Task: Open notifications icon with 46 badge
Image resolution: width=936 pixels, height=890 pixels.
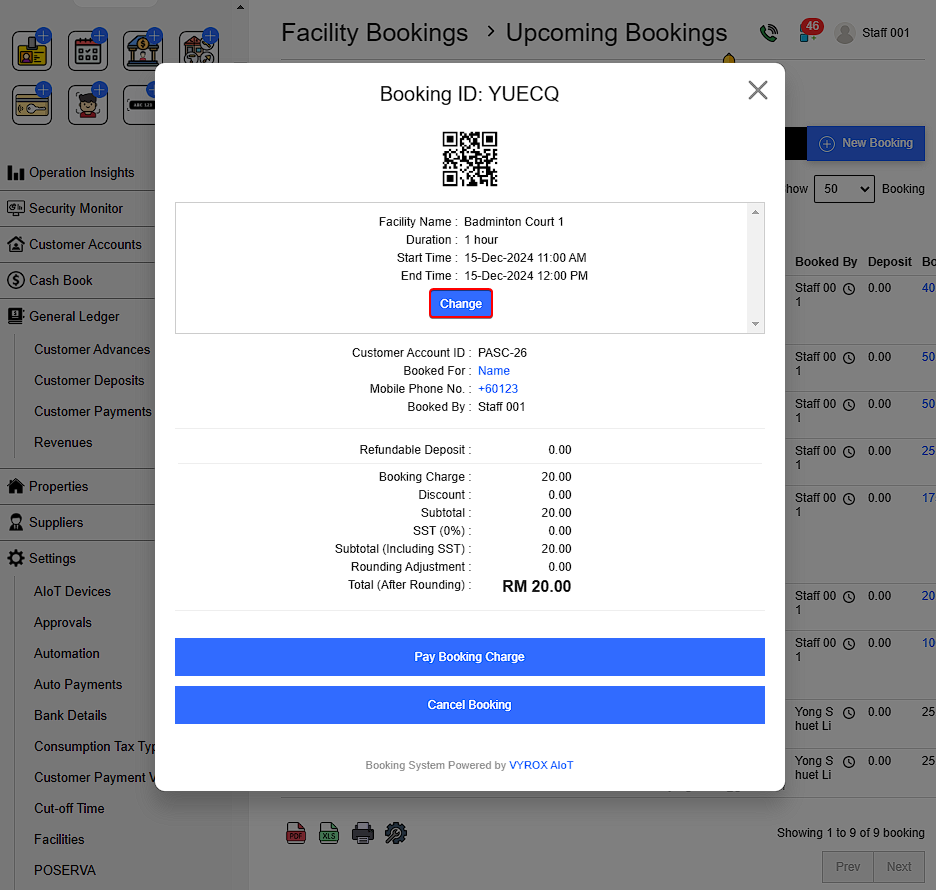Action: [x=808, y=32]
